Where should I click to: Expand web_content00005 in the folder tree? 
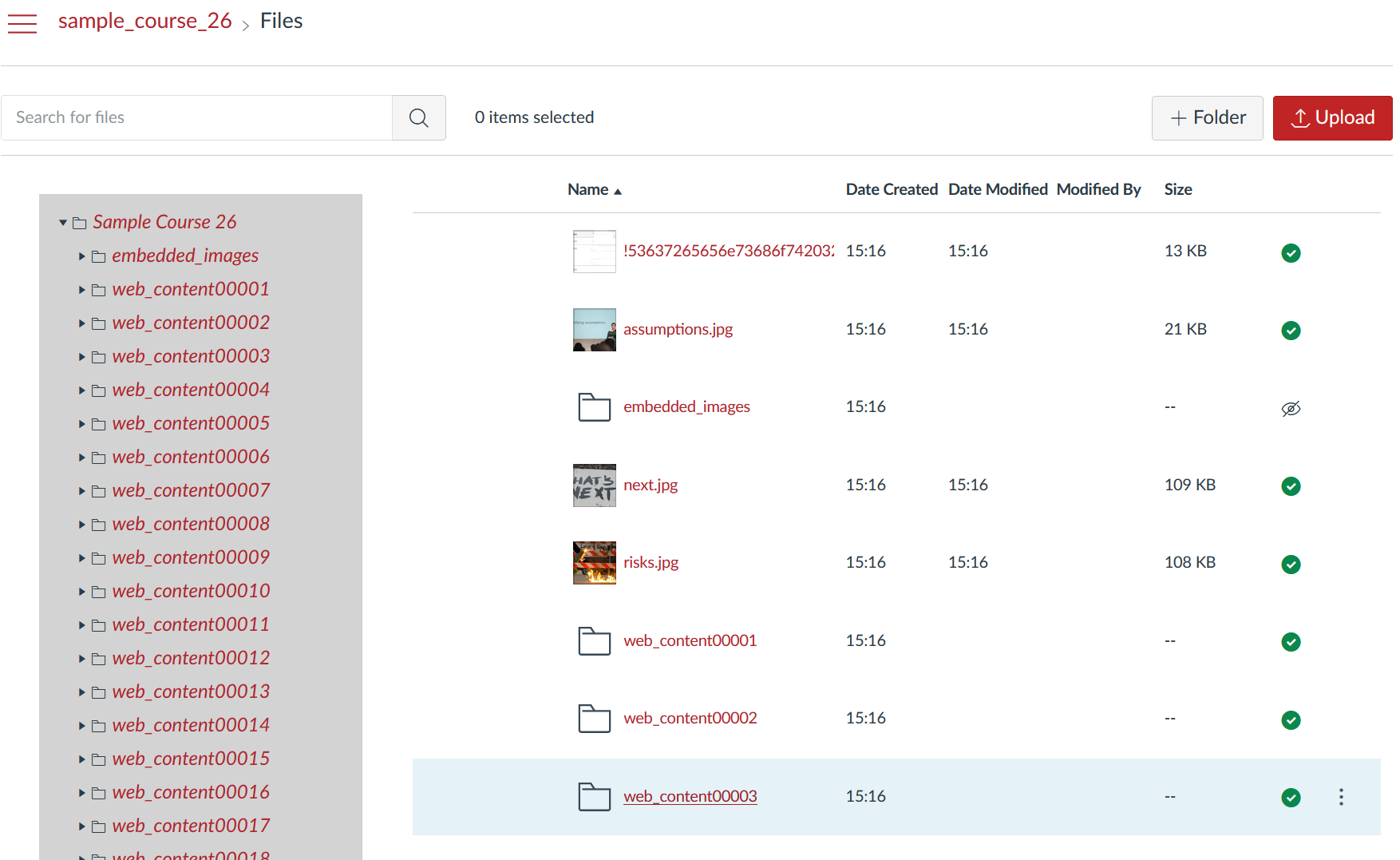[x=81, y=424]
